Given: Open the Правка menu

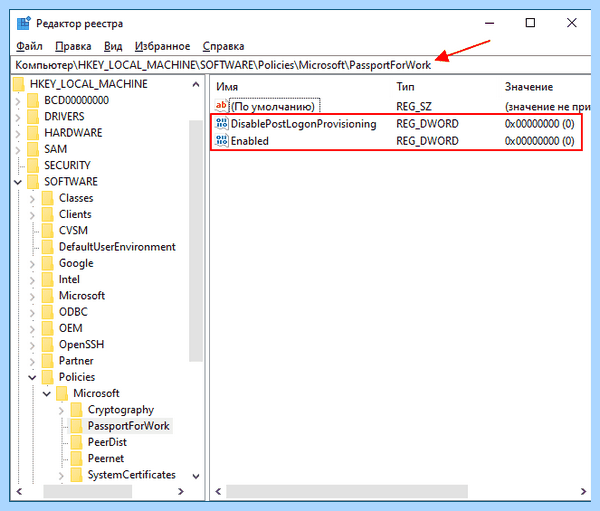Looking at the screenshot, I should (x=73, y=46).
